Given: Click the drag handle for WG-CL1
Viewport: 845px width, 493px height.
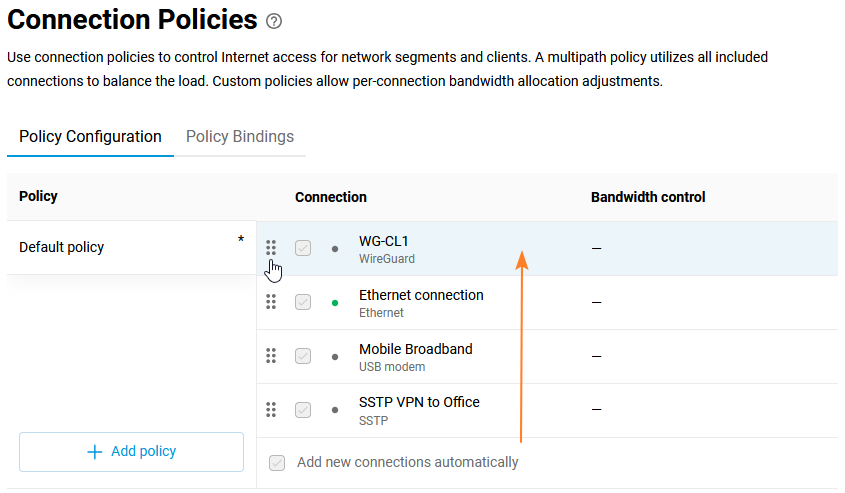Looking at the screenshot, I should pos(271,247).
